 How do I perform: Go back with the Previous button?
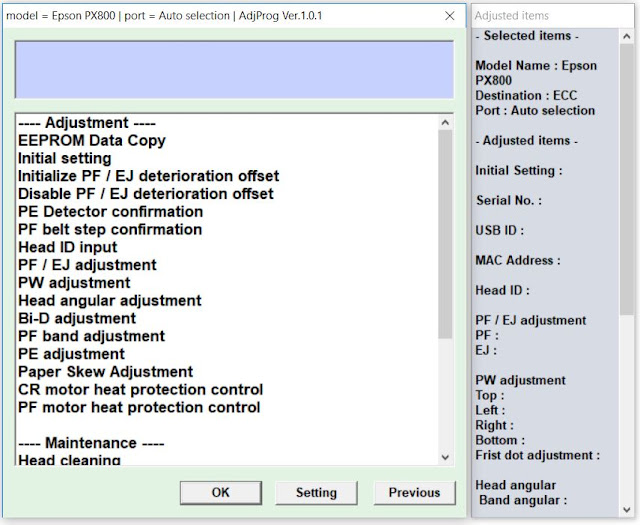[x=414, y=493]
